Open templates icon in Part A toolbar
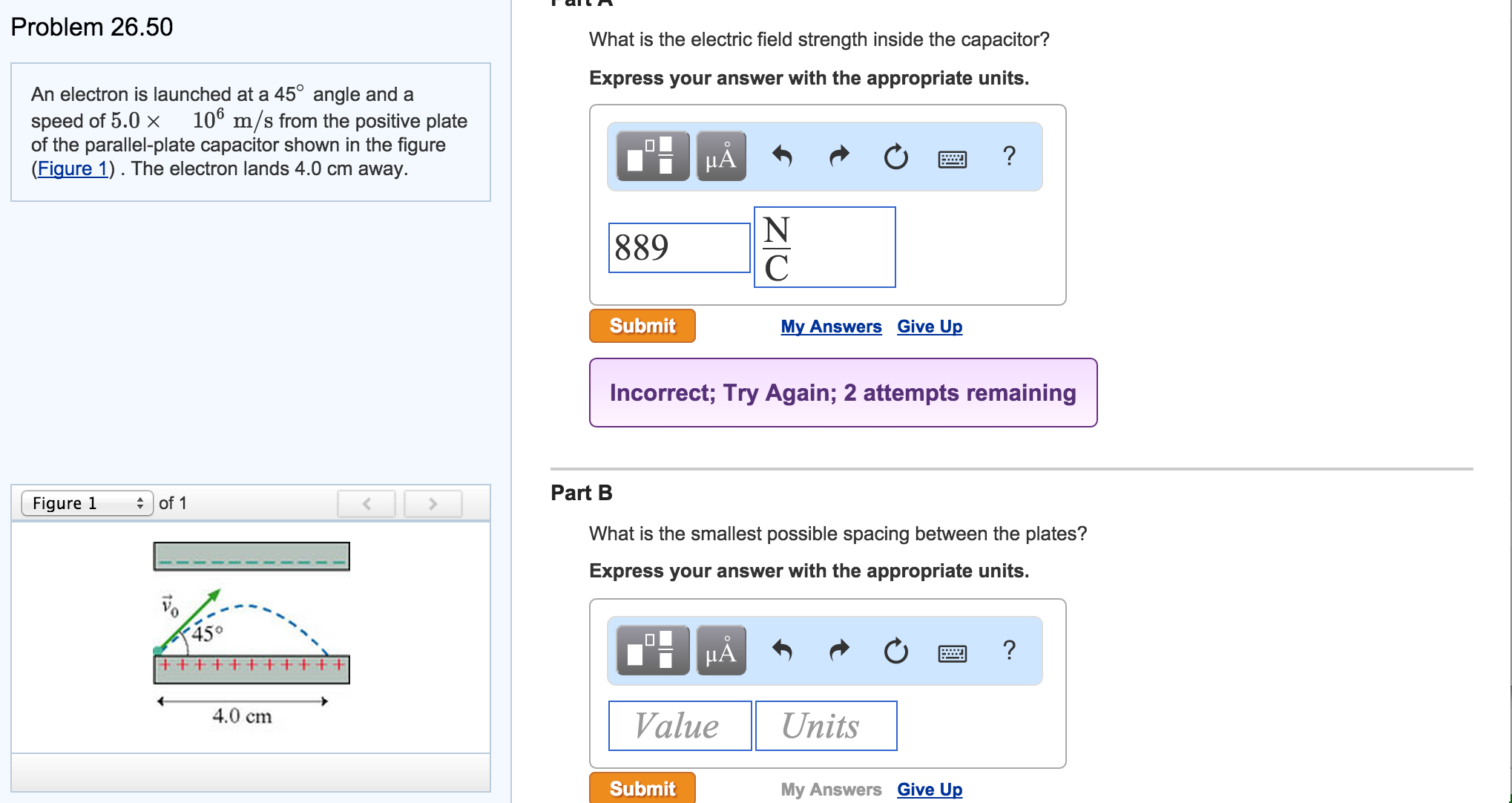The height and width of the screenshot is (803, 1512). (x=653, y=157)
